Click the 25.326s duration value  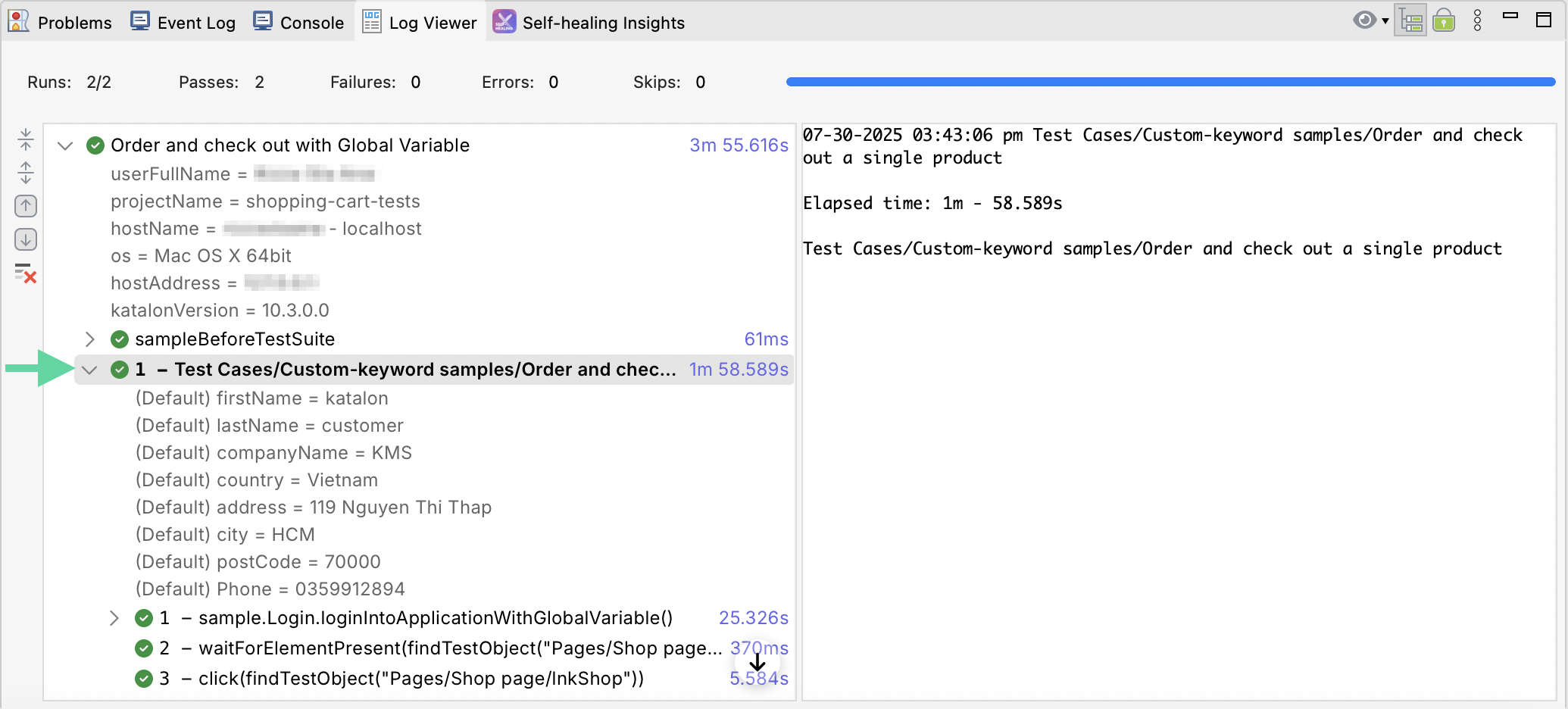coord(753,618)
